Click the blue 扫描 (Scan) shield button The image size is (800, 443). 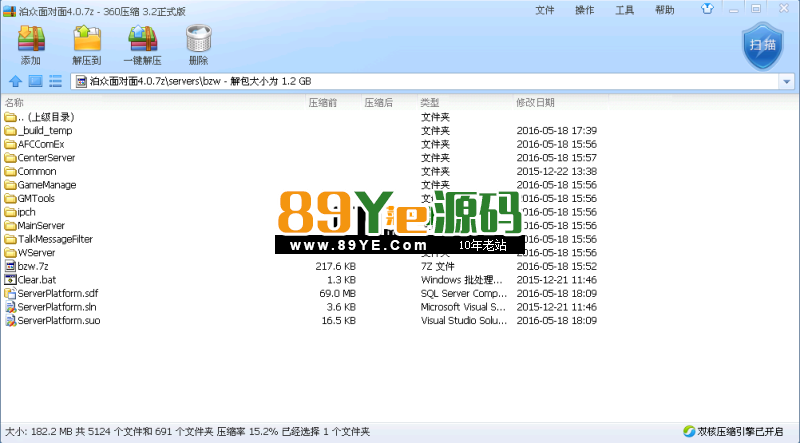point(762,46)
